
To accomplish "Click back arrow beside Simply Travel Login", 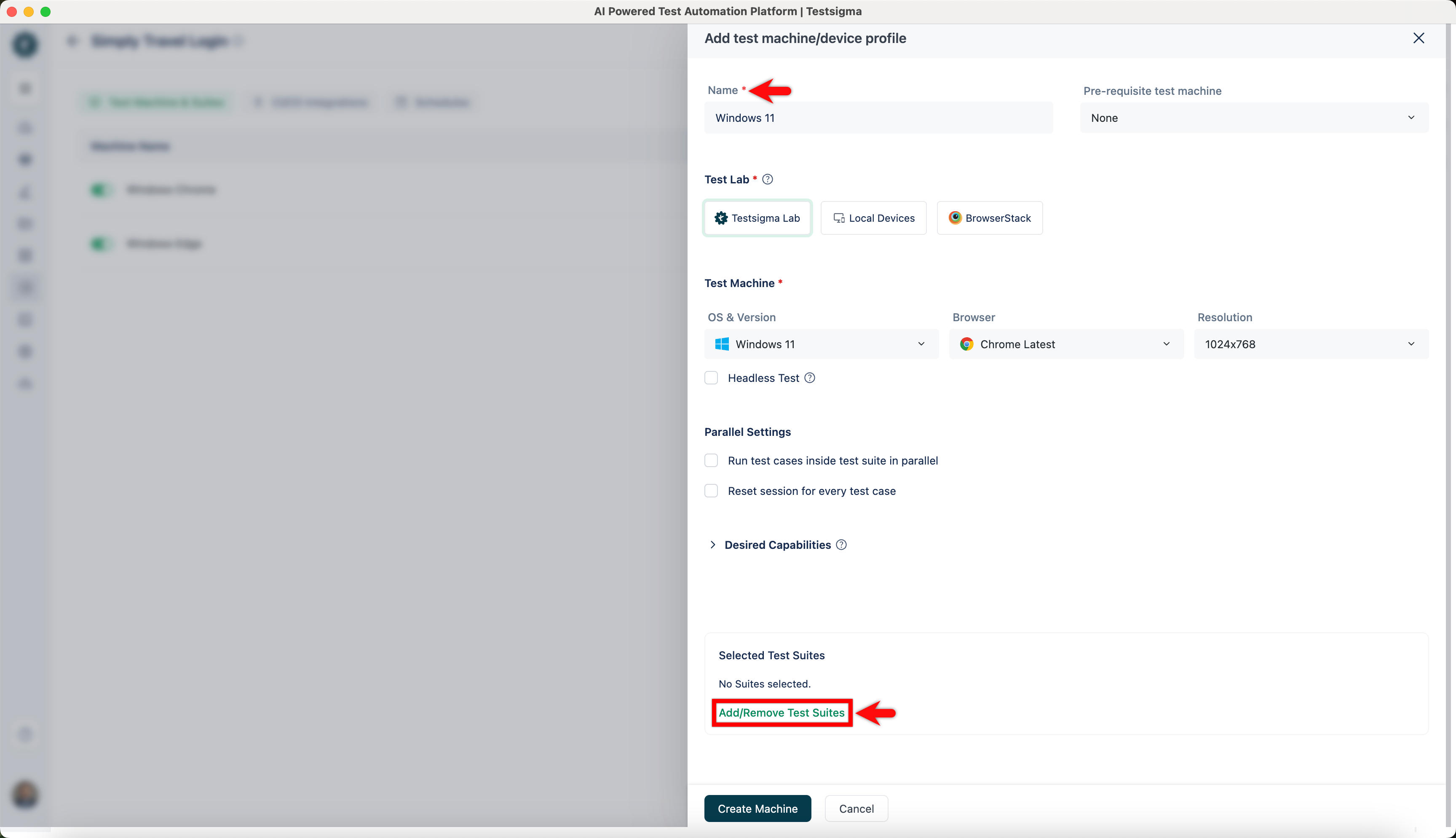I will pos(72,41).
